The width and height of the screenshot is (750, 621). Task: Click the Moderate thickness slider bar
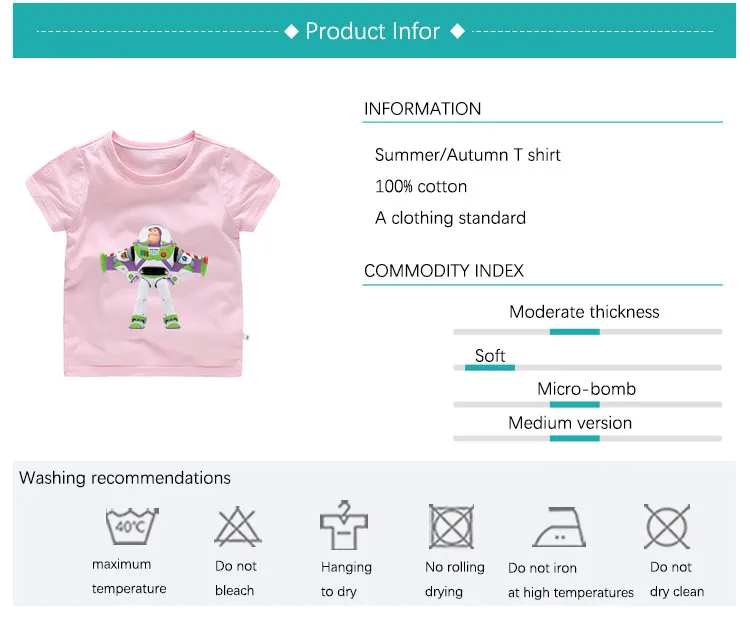point(587,332)
